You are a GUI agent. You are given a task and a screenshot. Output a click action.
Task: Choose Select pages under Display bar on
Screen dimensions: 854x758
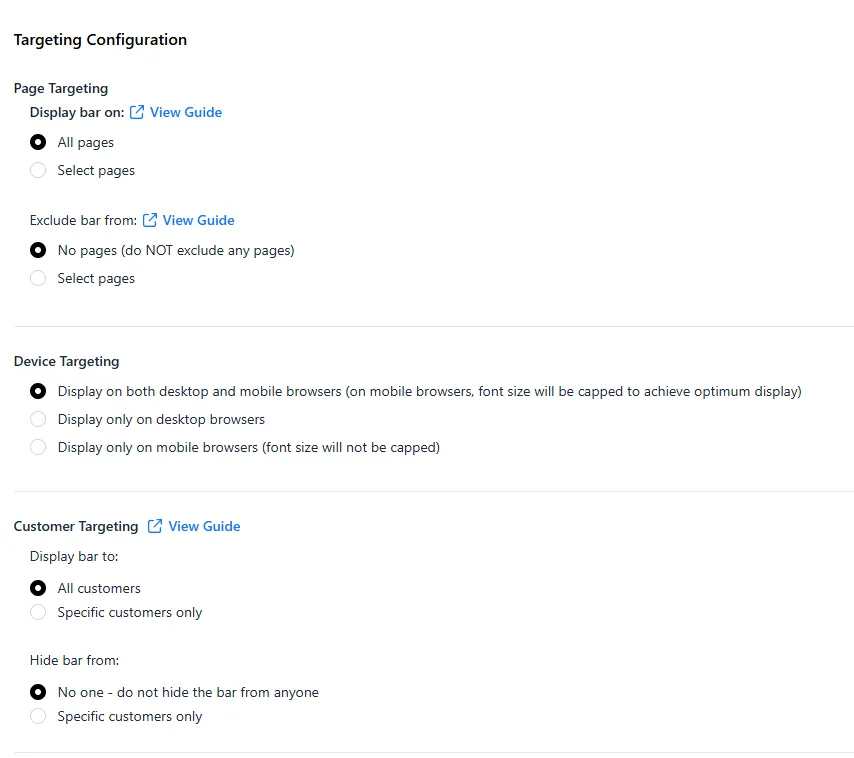click(x=38, y=170)
